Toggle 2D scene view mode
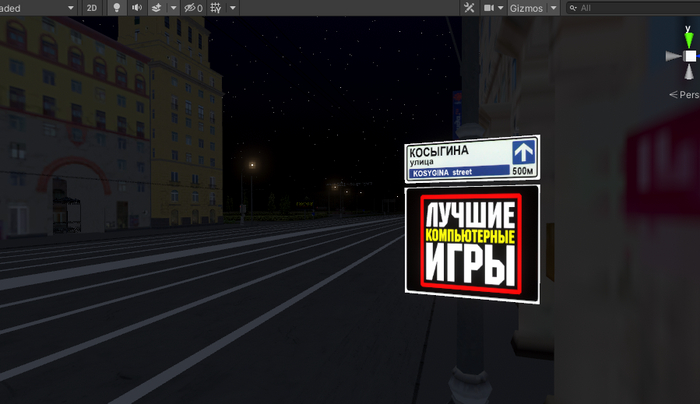This screenshot has height=404, width=700. click(x=92, y=8)
